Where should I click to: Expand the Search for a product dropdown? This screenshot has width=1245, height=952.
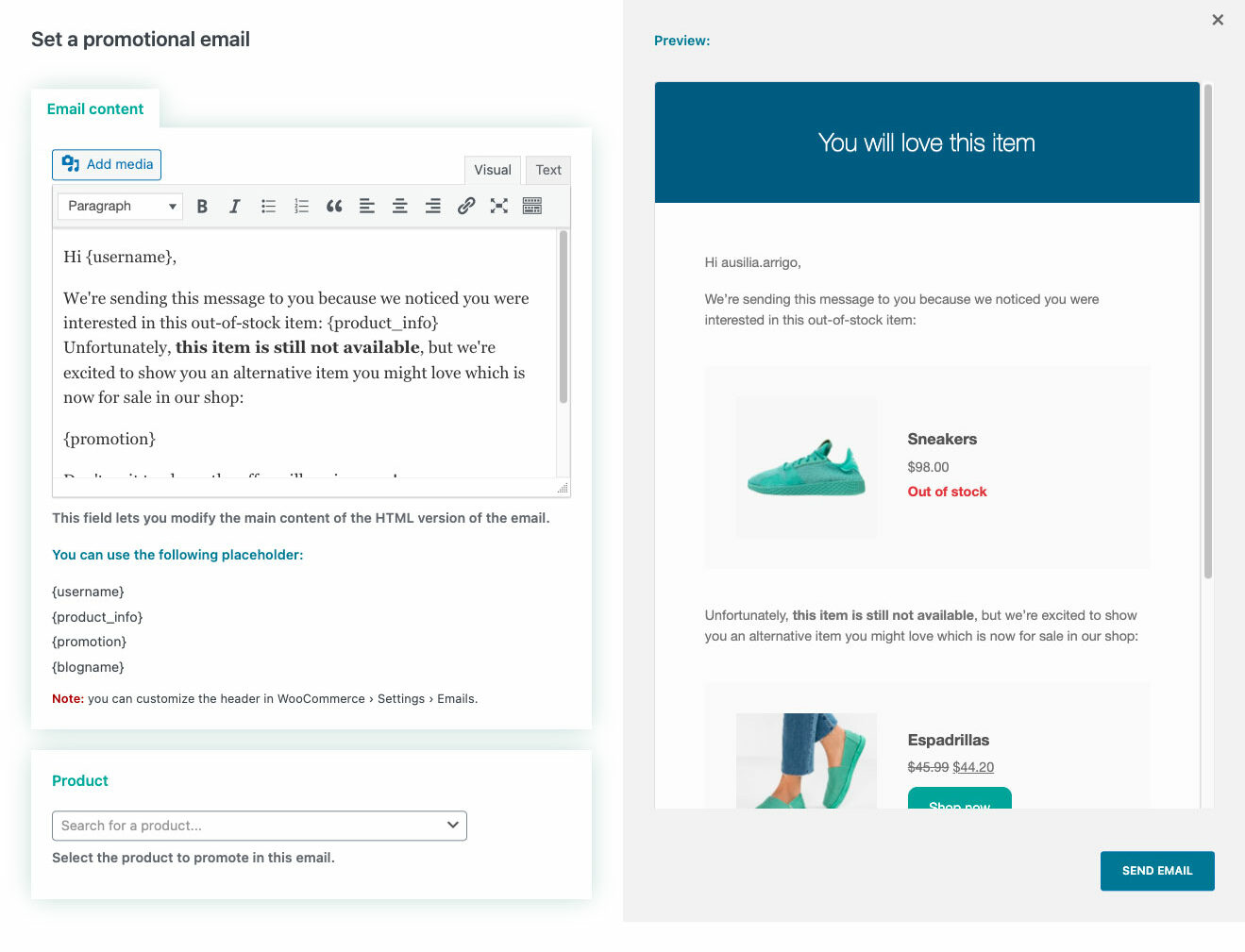click(260, 826)
